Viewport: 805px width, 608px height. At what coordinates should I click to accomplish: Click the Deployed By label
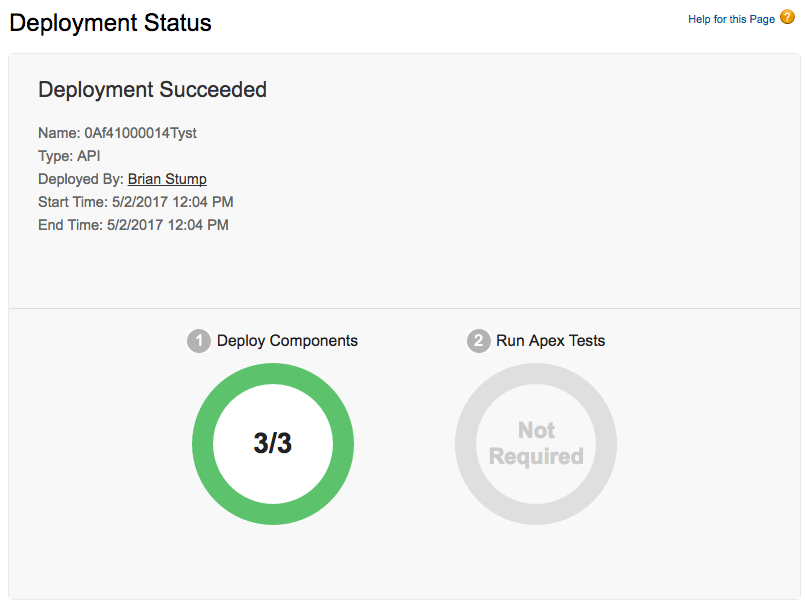pos(80,178)
